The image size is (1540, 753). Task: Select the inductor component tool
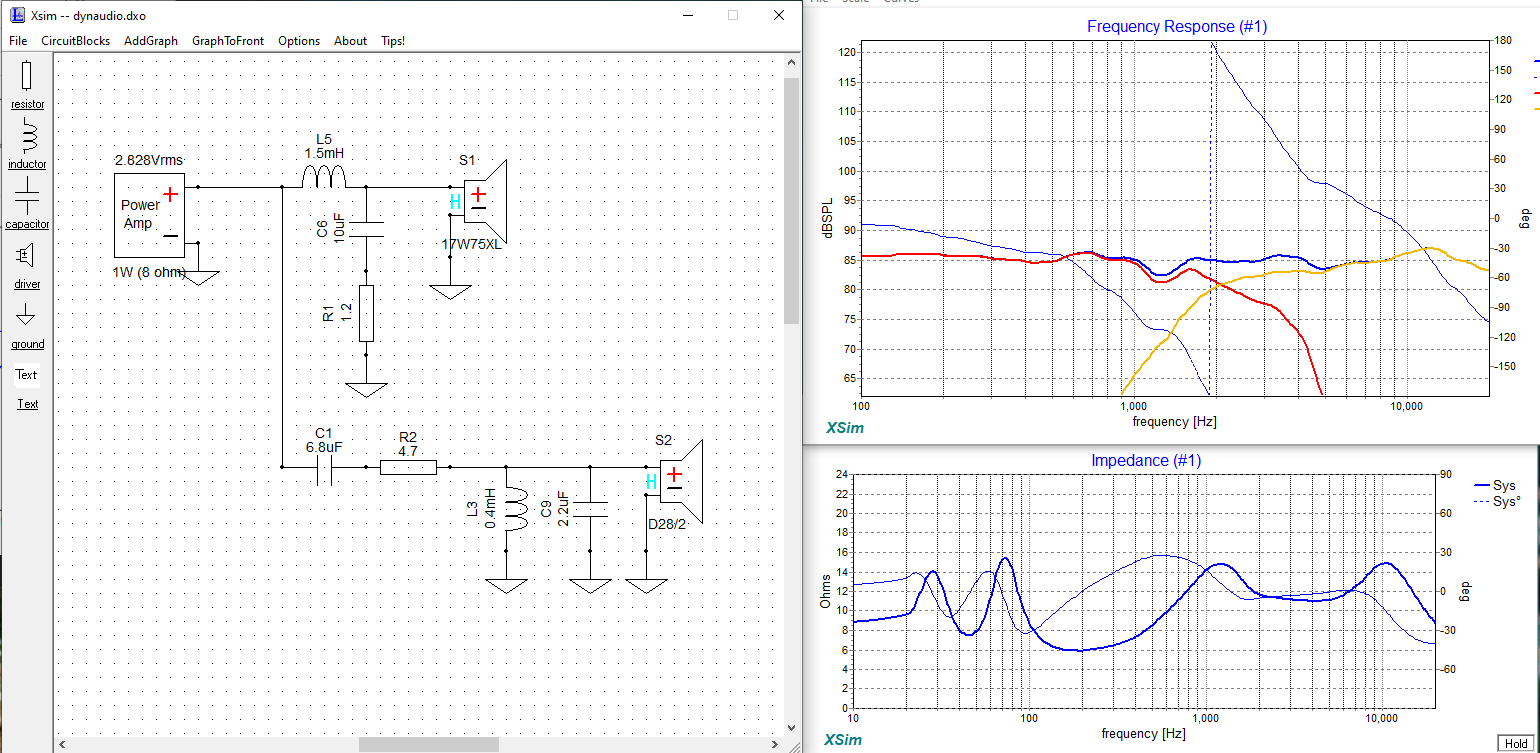27,145
